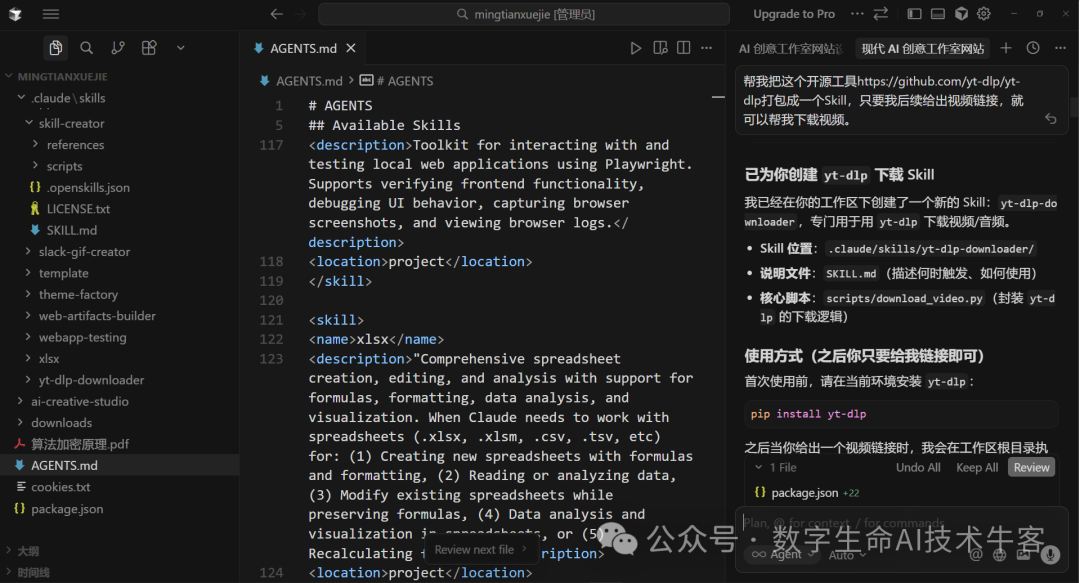The width and height of the screenshot is (1080, 583).
Task: Click Upgrade to Pro
Action: tap(793, 14)
